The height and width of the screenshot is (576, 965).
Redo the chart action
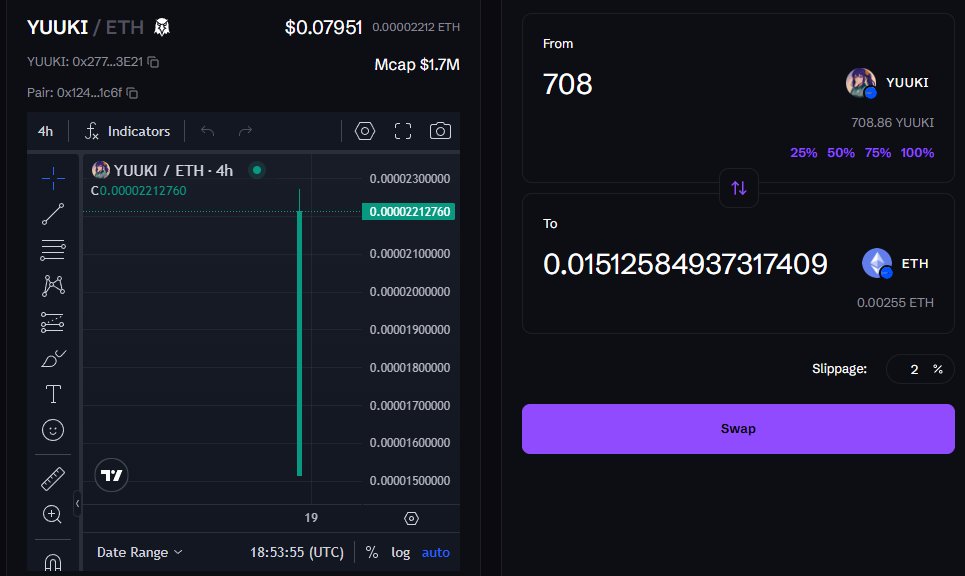pyautogui.click(x=246, y=131)
